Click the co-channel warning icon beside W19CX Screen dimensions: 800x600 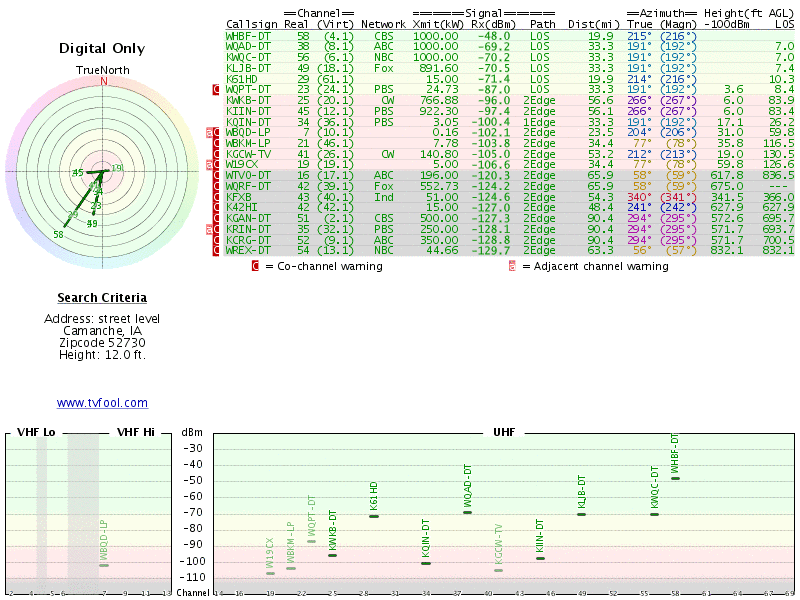click(x=216, y=165)
